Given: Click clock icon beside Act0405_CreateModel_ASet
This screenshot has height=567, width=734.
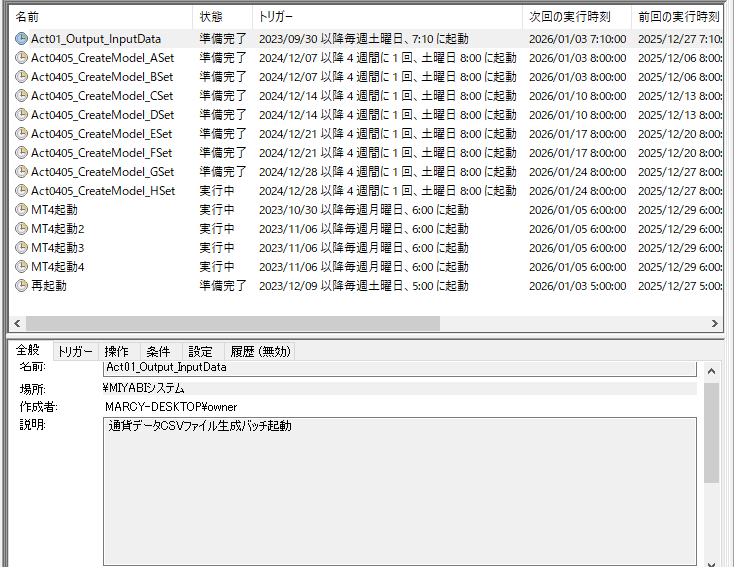Looking at the screenshot, I should point(21,58).
